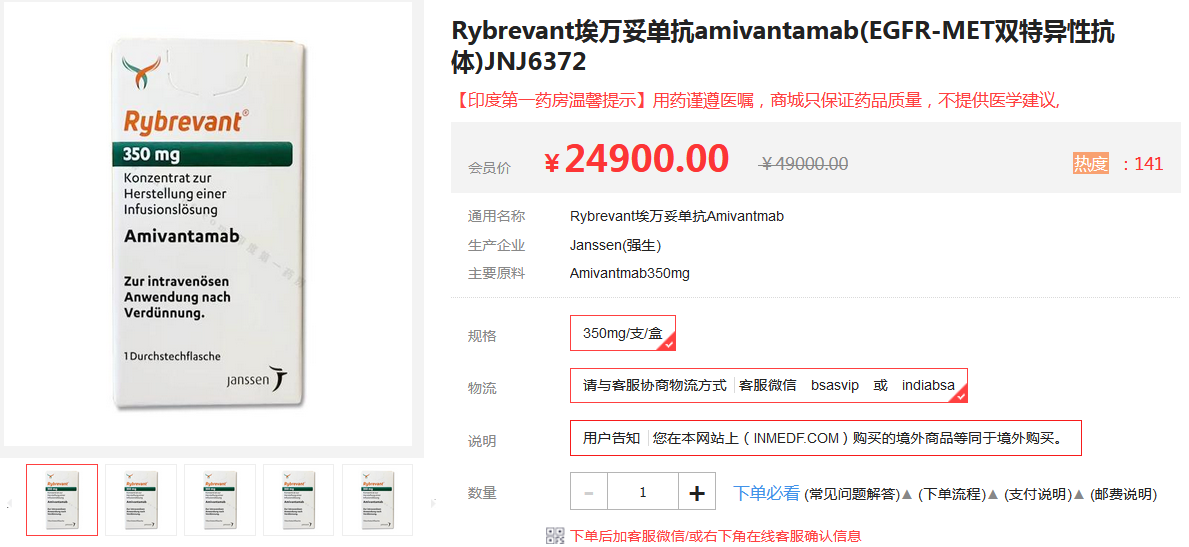Select the logistics option mentioning 客服微信
The height and width of the screenshot is (547, 1189).
768,385
